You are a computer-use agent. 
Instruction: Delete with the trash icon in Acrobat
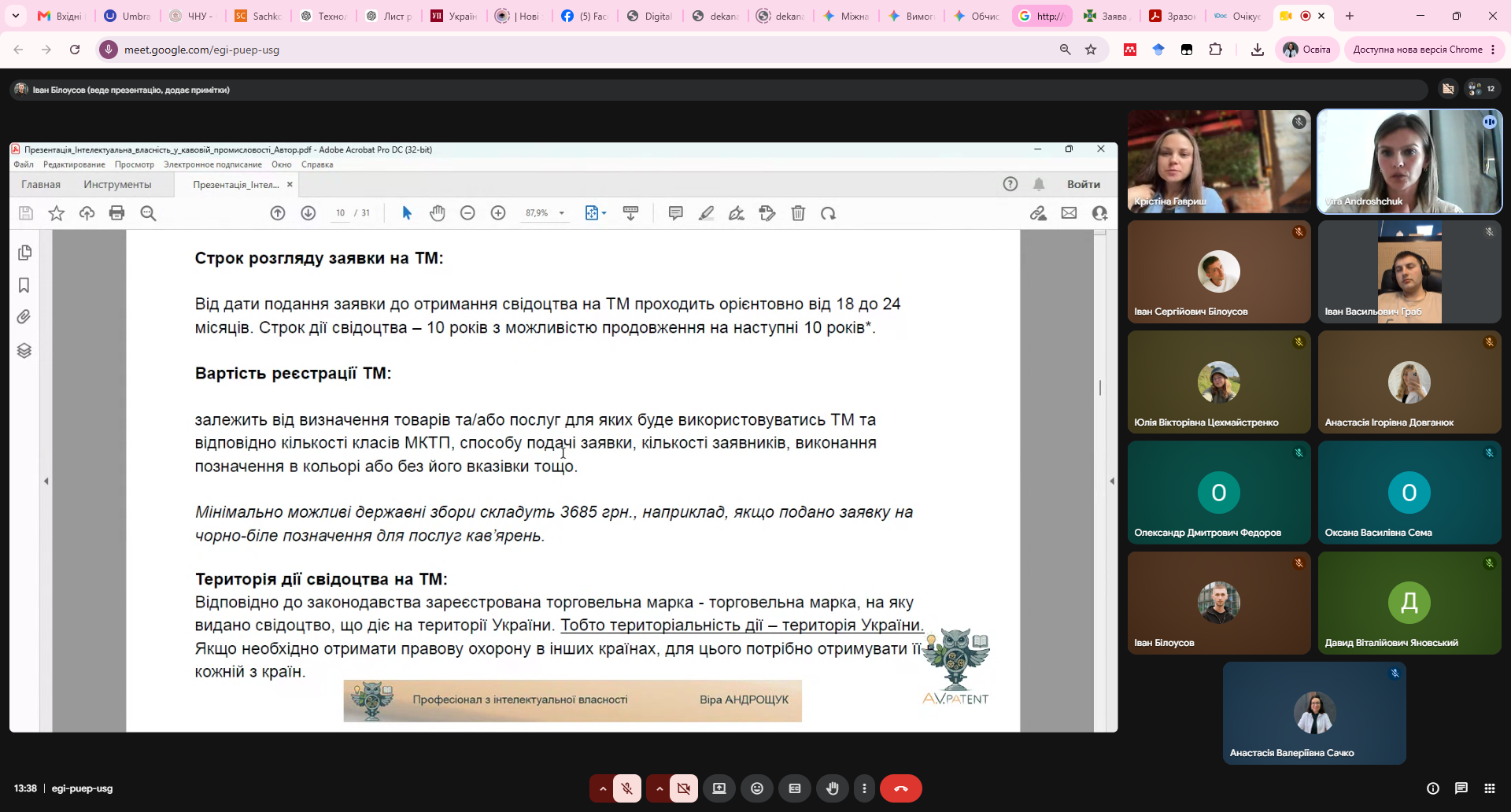[798, 213]
